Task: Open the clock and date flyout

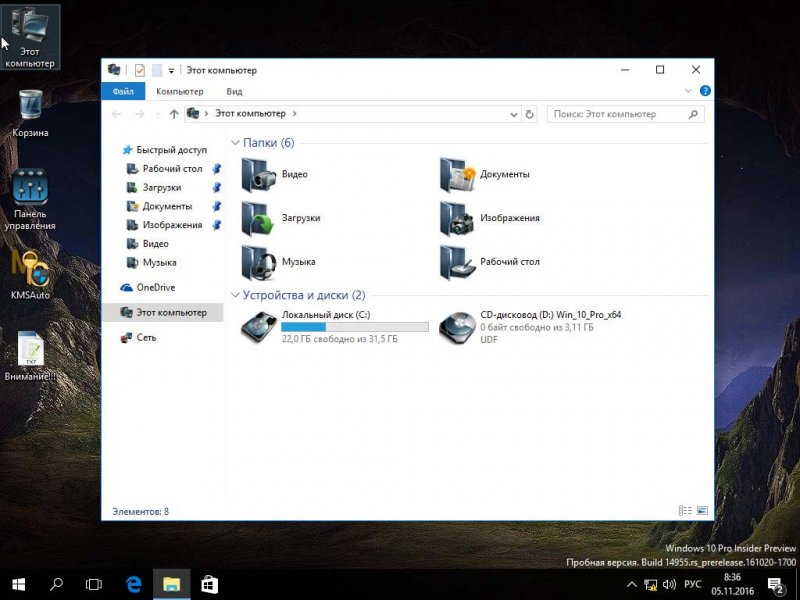Action: pos(732,585)
